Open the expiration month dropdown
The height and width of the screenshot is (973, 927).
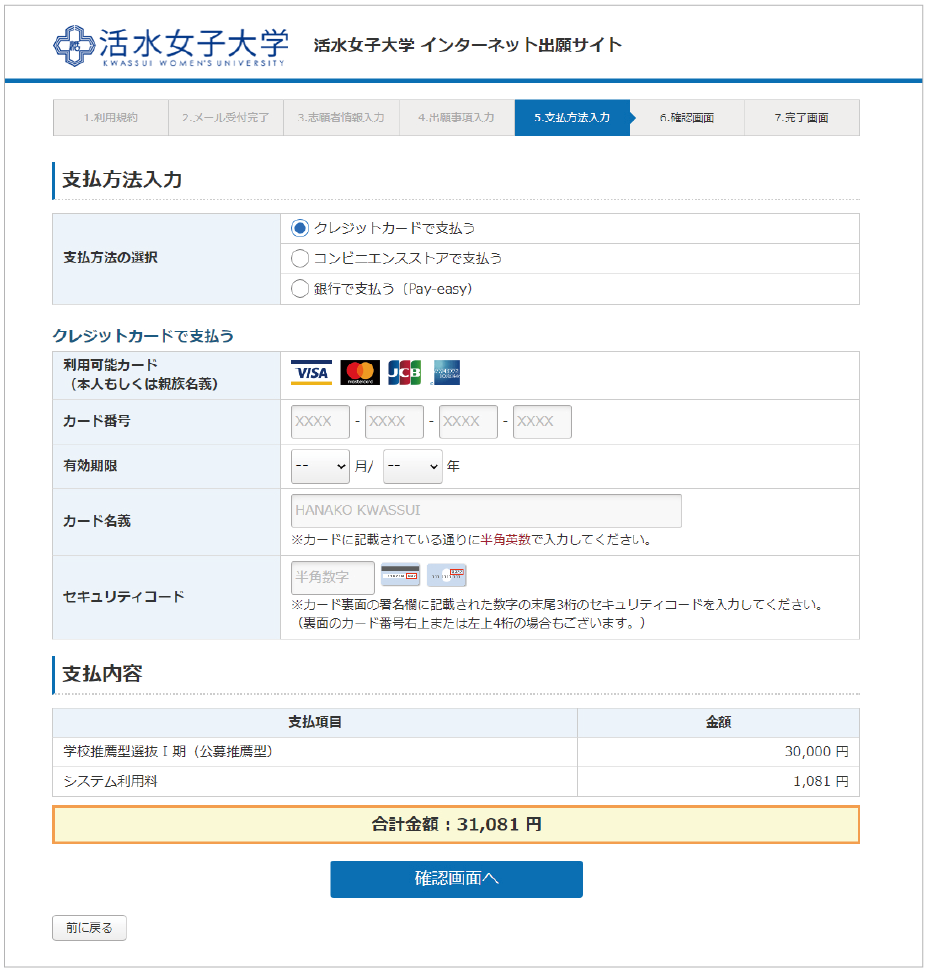click(x=320, y=466)
